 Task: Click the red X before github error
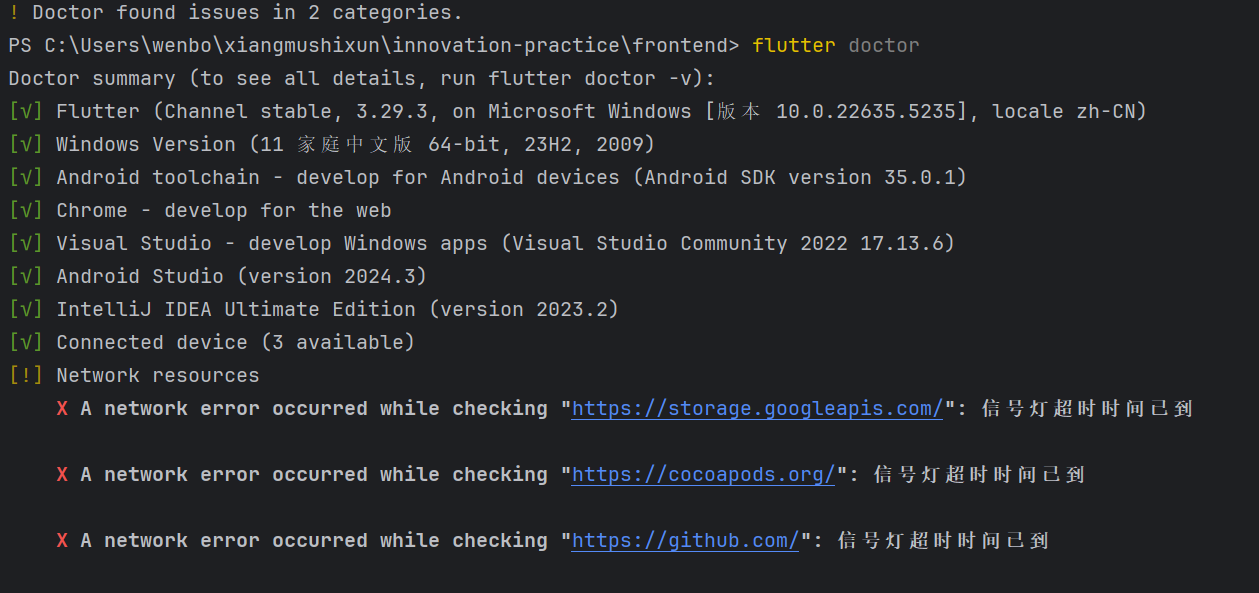62,540
